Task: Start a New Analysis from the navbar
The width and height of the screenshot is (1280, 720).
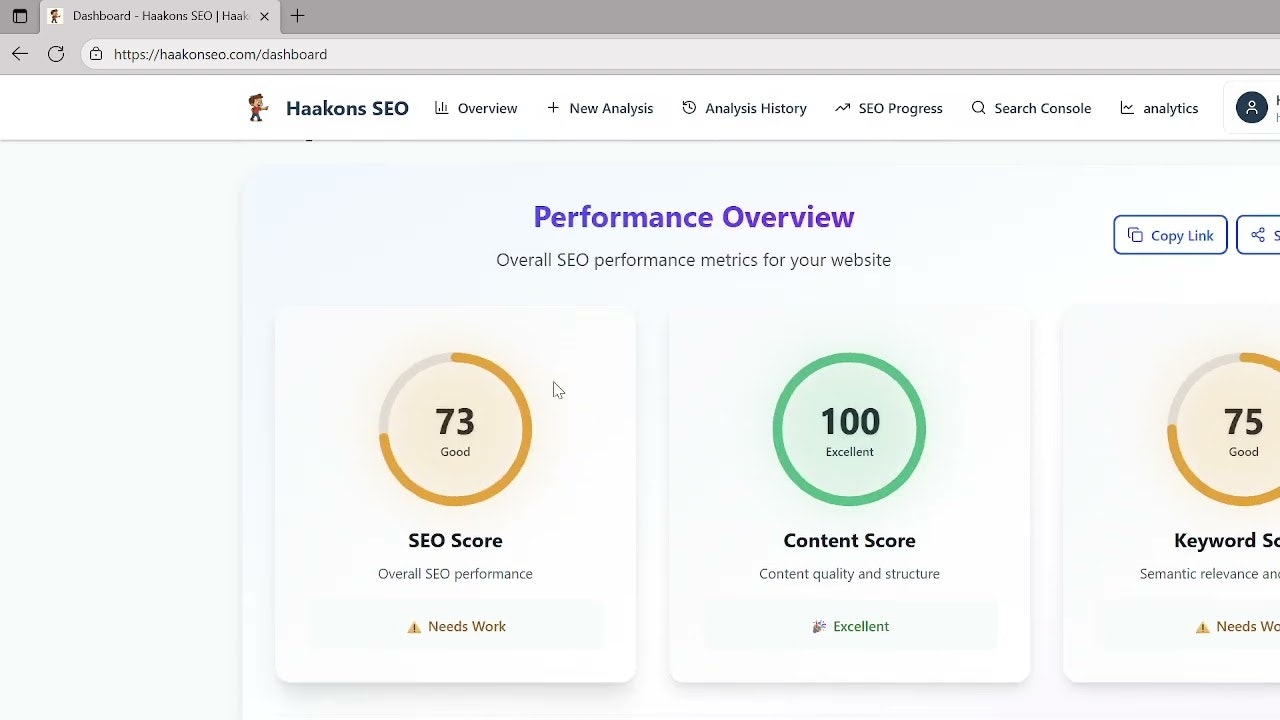Action: click(x=600, y=108)
